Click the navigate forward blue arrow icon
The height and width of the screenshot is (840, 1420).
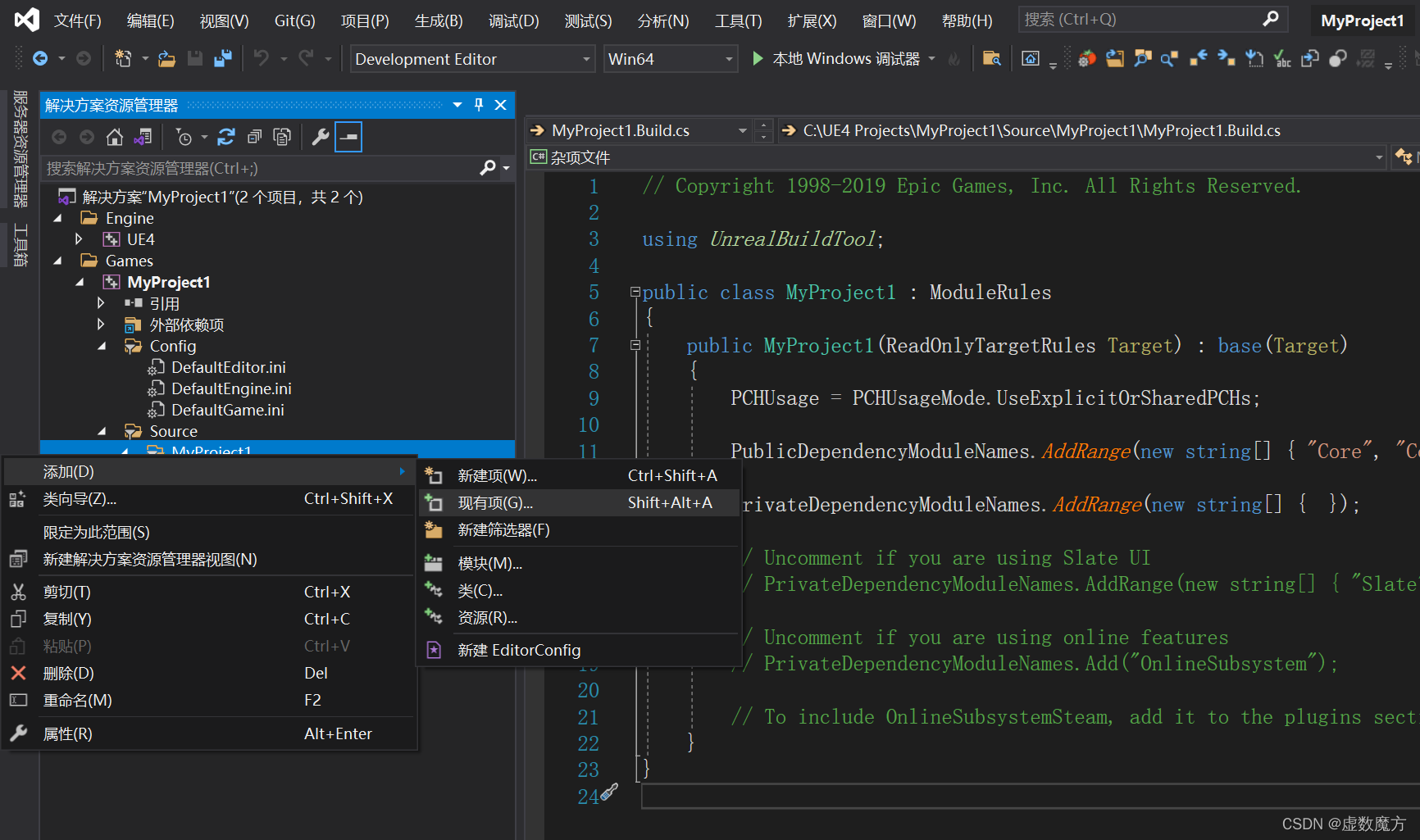pyautogui.click(x=1227, y=58)
